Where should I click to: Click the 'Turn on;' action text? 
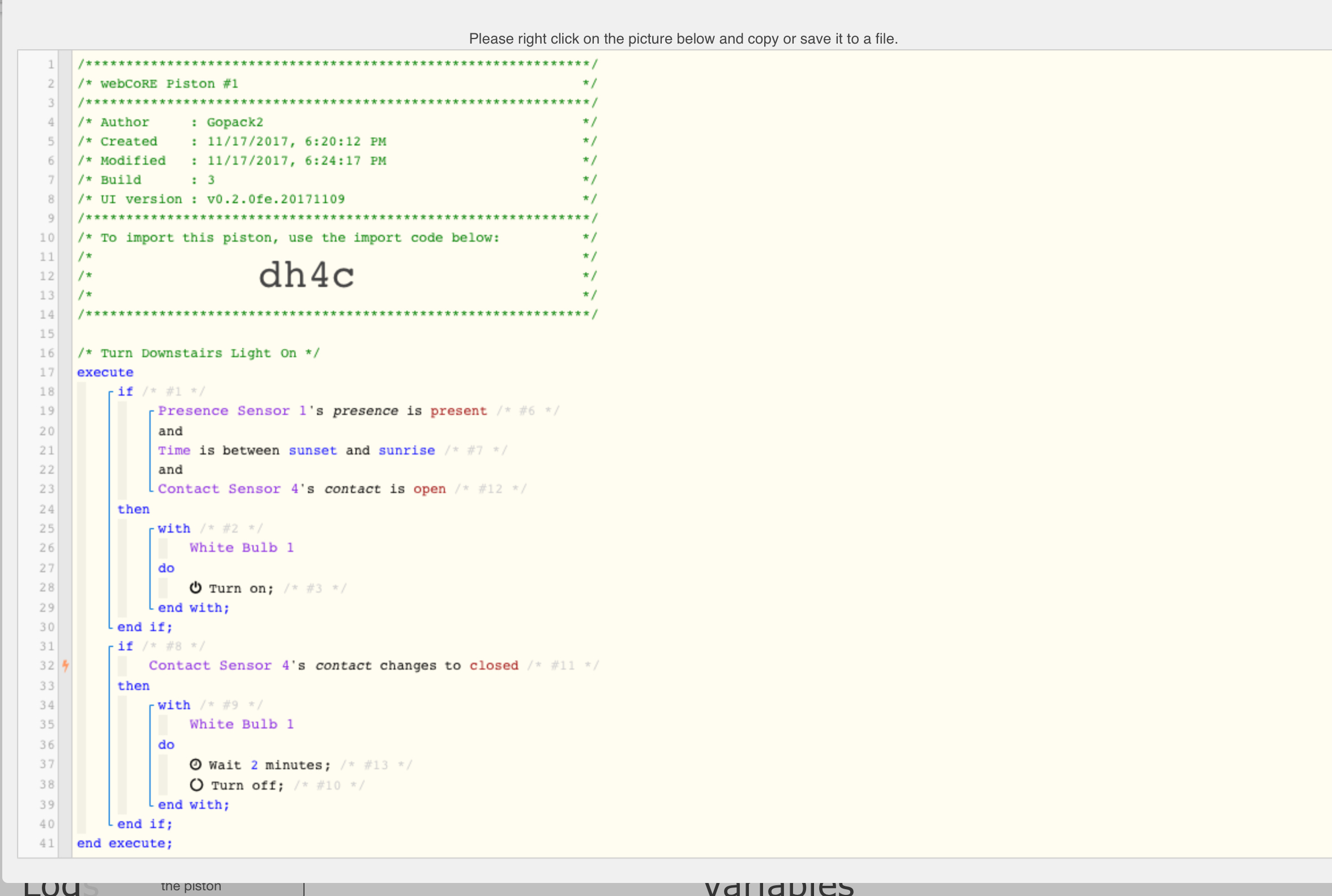point(241,589)
